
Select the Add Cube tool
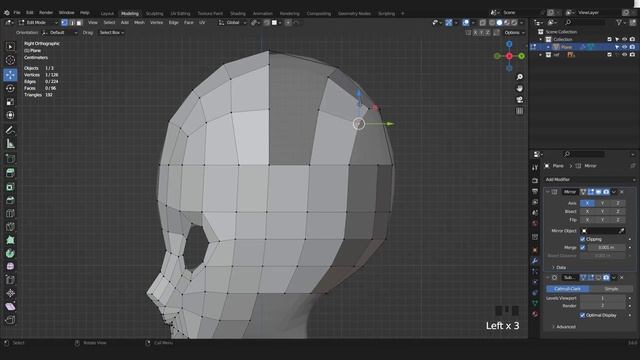point(10,158)
